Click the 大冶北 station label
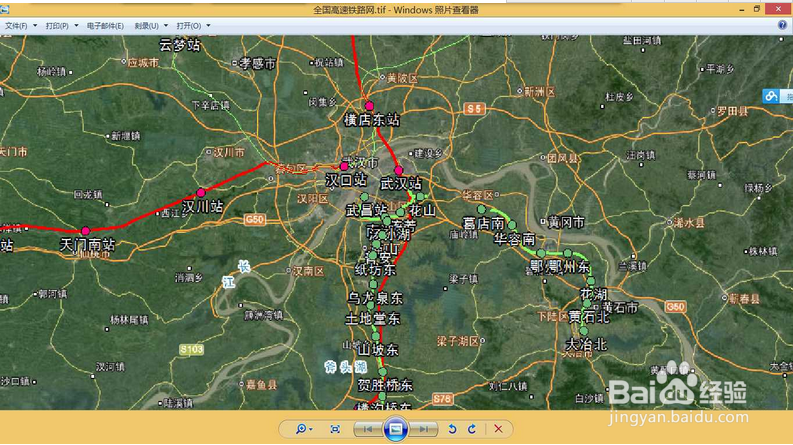The width and height of the screenshot is (793, 445). 586,344
